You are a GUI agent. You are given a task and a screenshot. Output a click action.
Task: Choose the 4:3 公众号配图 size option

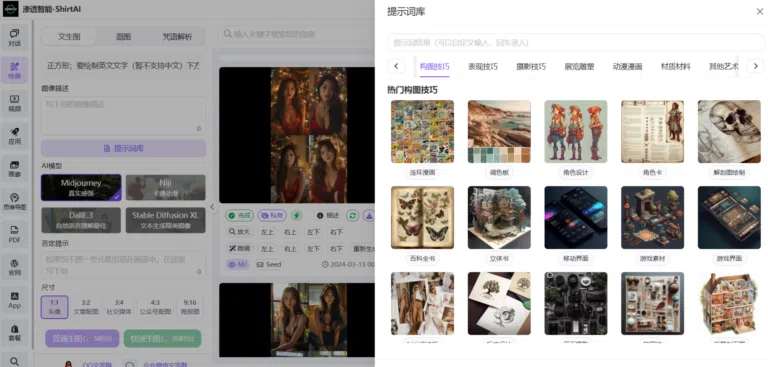tap(155, 307)
